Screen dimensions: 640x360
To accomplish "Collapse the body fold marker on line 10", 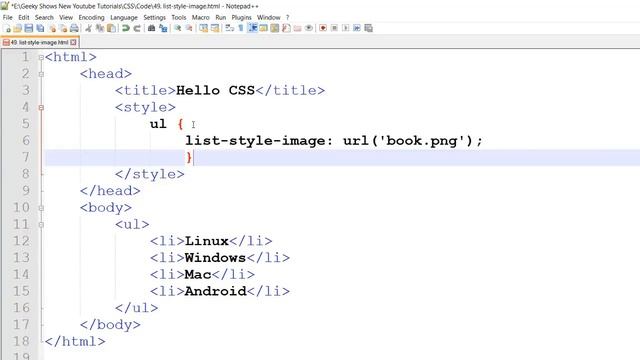I will click(x=41, y=208).
